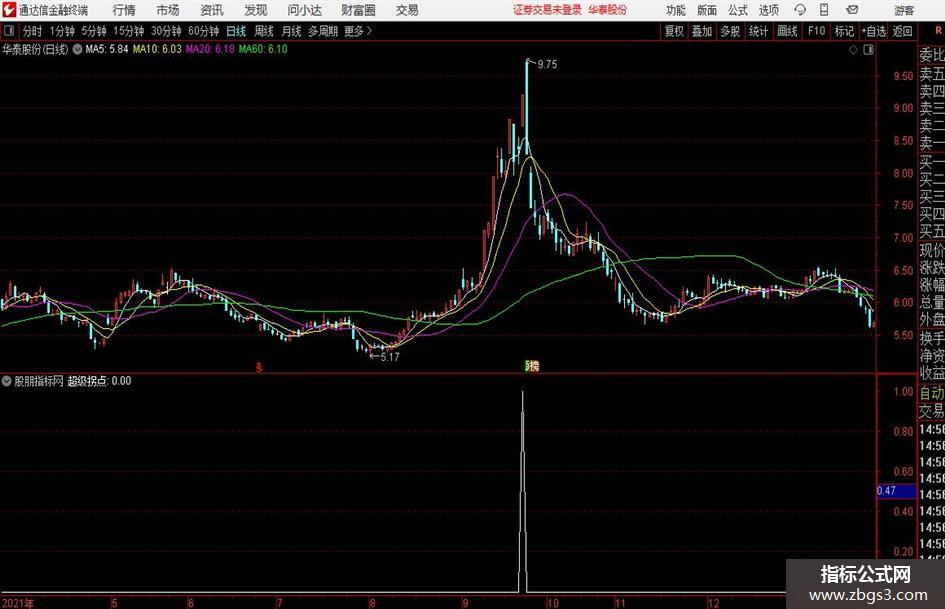The height and width of the screenshot is (609, 945).
Task: Click the 股朋指标网 indicator name
Action: (x=39, y=381)
